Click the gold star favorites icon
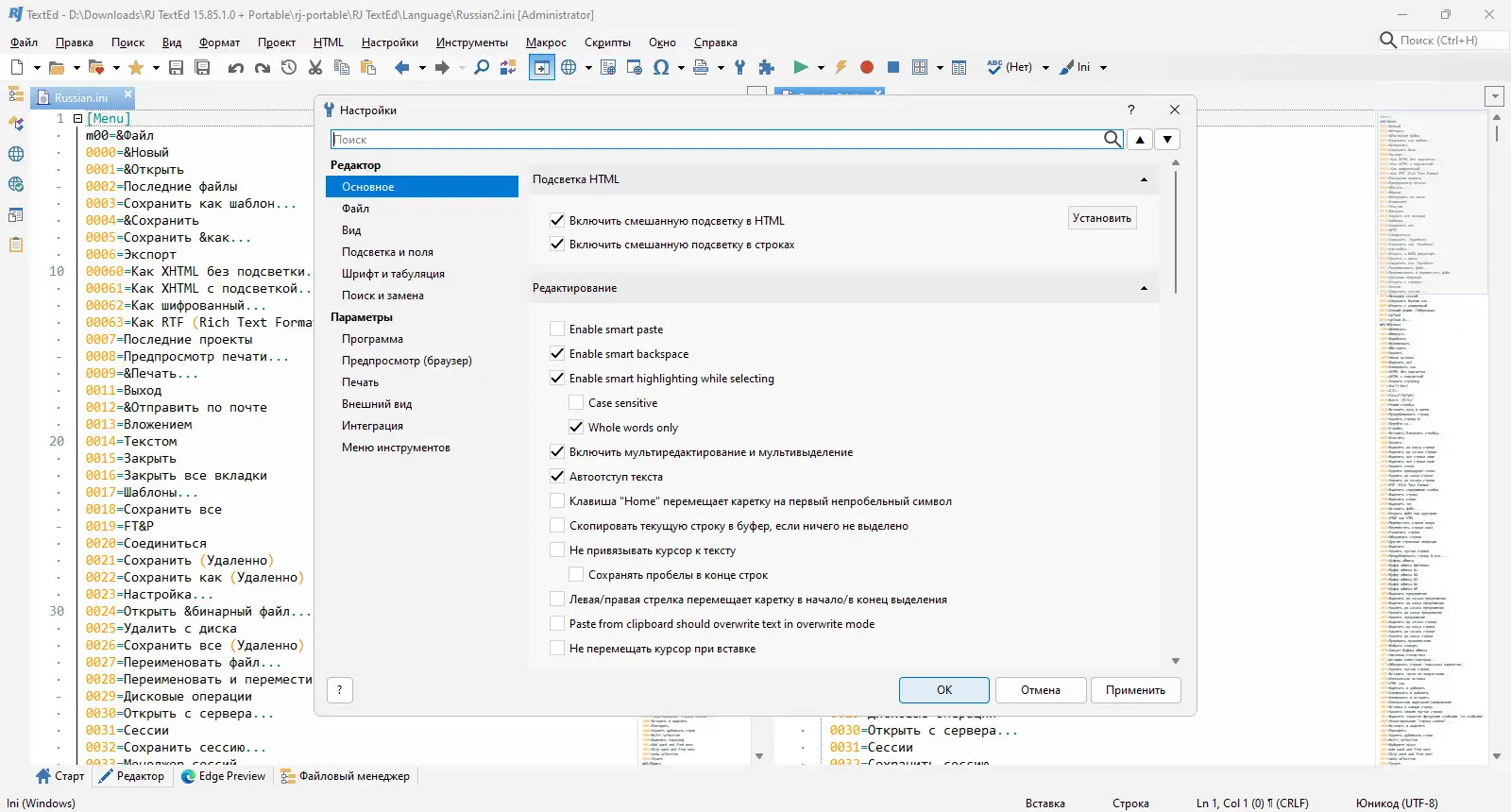Viewport: 1511px width, 812px height. click(x=136, y=67)
